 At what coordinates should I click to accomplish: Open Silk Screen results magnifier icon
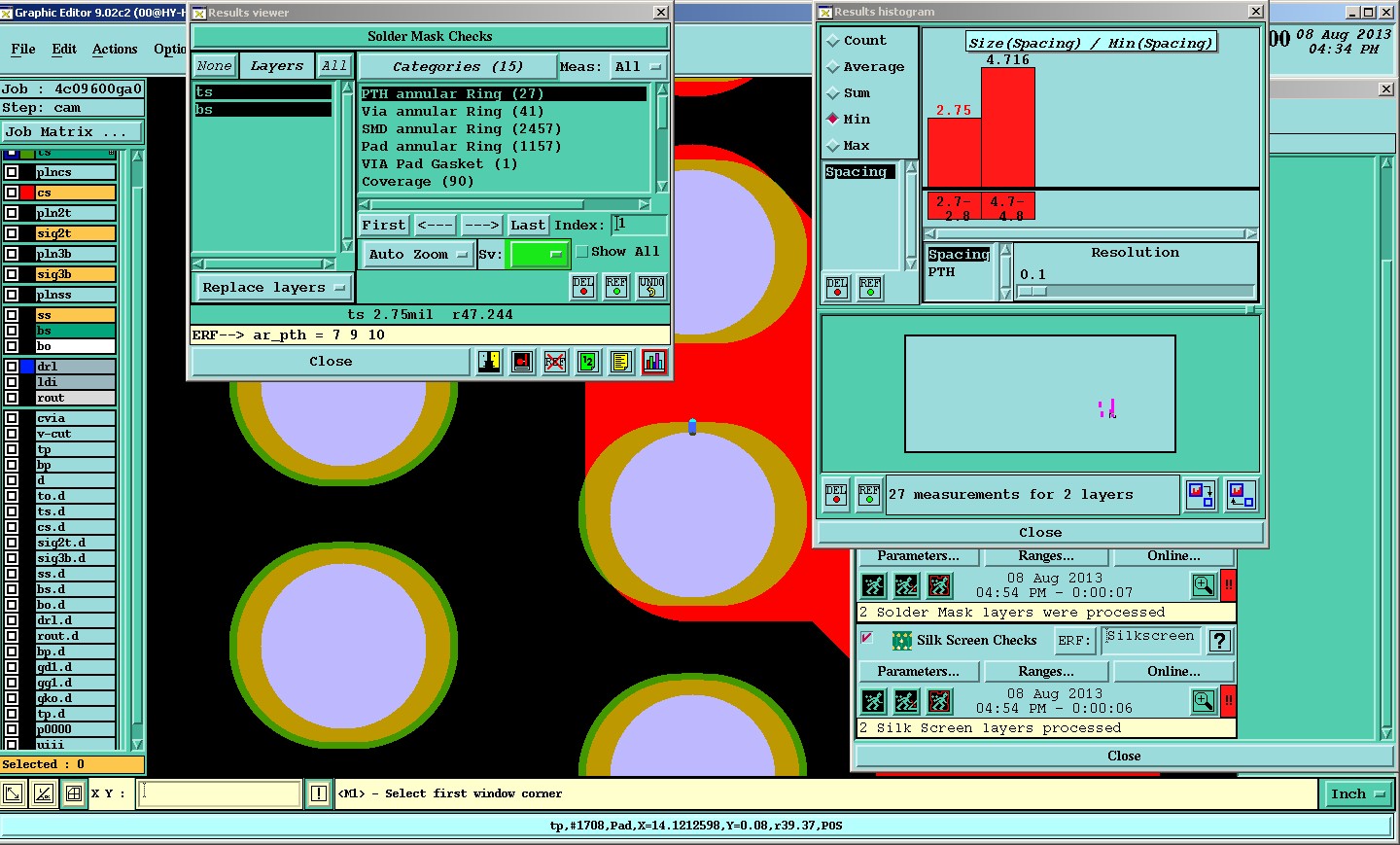click(1204, 701)
